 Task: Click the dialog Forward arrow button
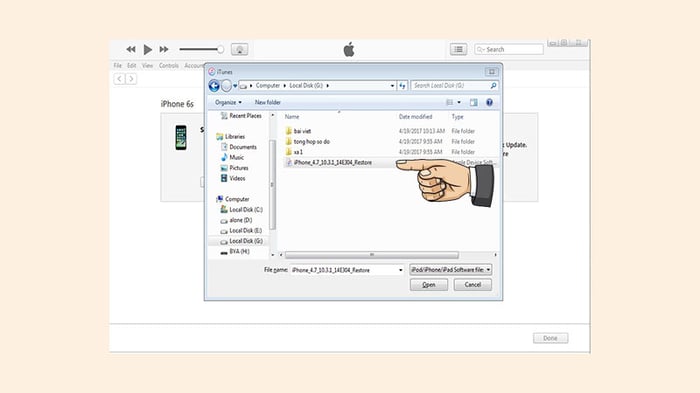pyautogui.click(x=226, y=86)
